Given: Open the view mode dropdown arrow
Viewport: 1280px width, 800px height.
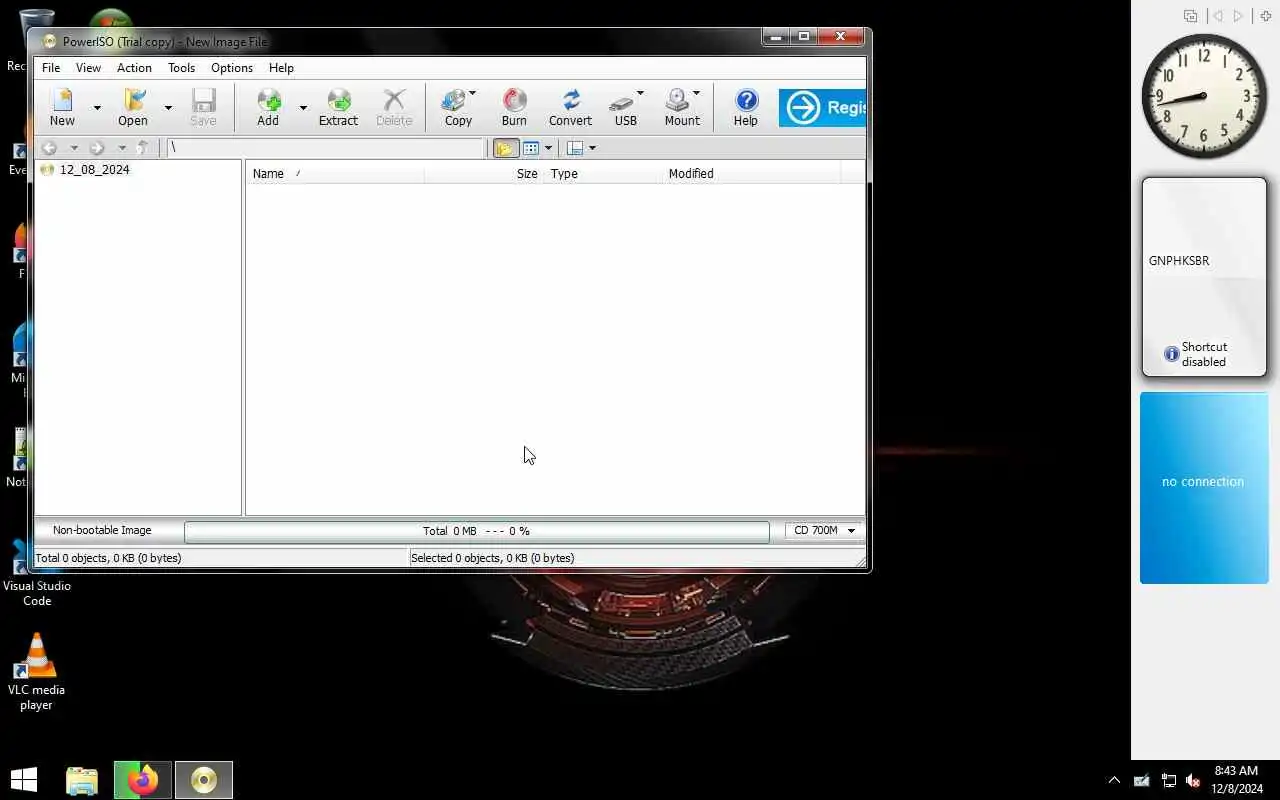Looking at the screenshot, I should click(548, 148).
